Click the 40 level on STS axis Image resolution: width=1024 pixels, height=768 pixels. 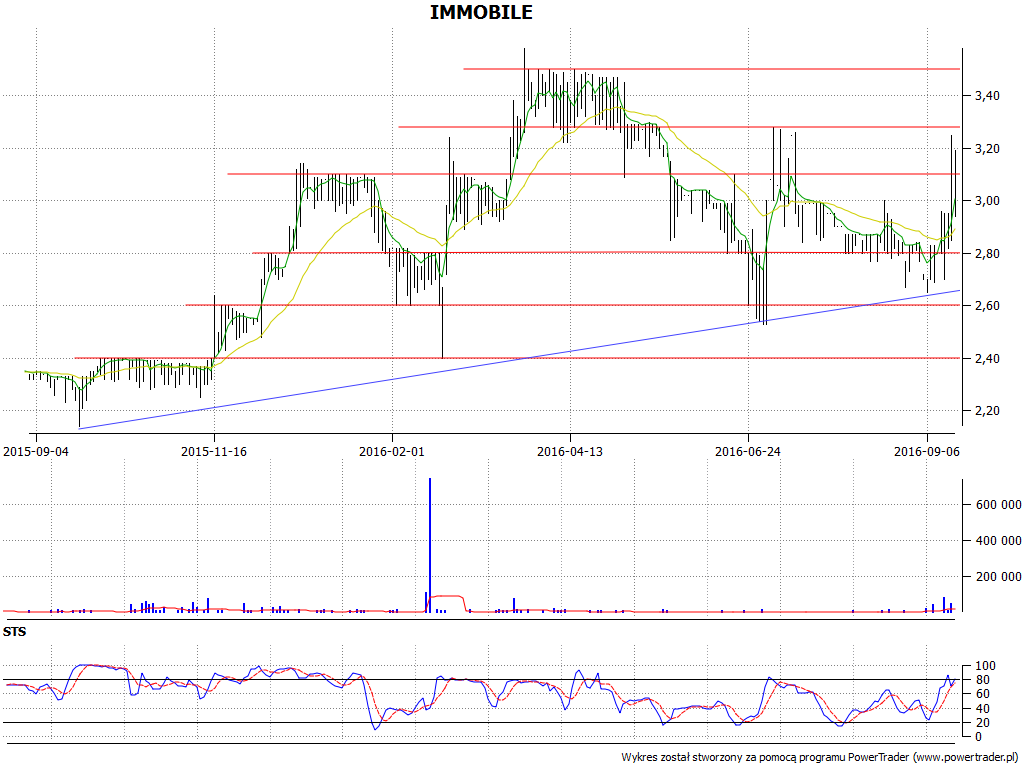(x=982, y=709)
